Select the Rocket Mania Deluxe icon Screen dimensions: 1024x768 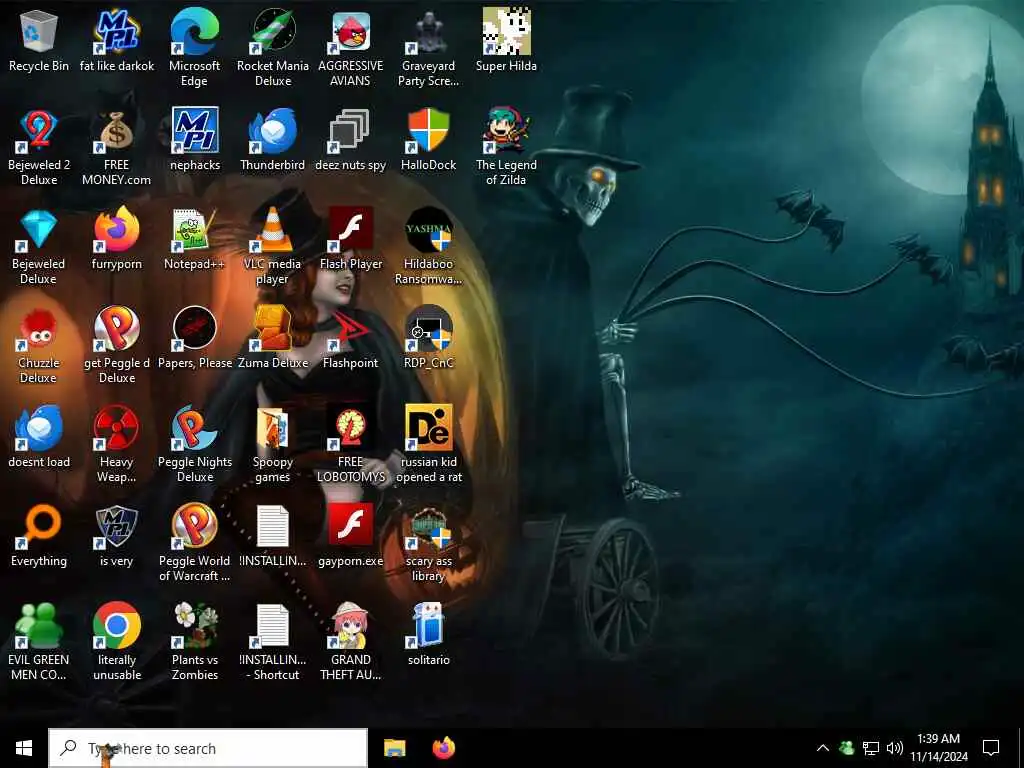pyautogui.click(x=273, y=33)
